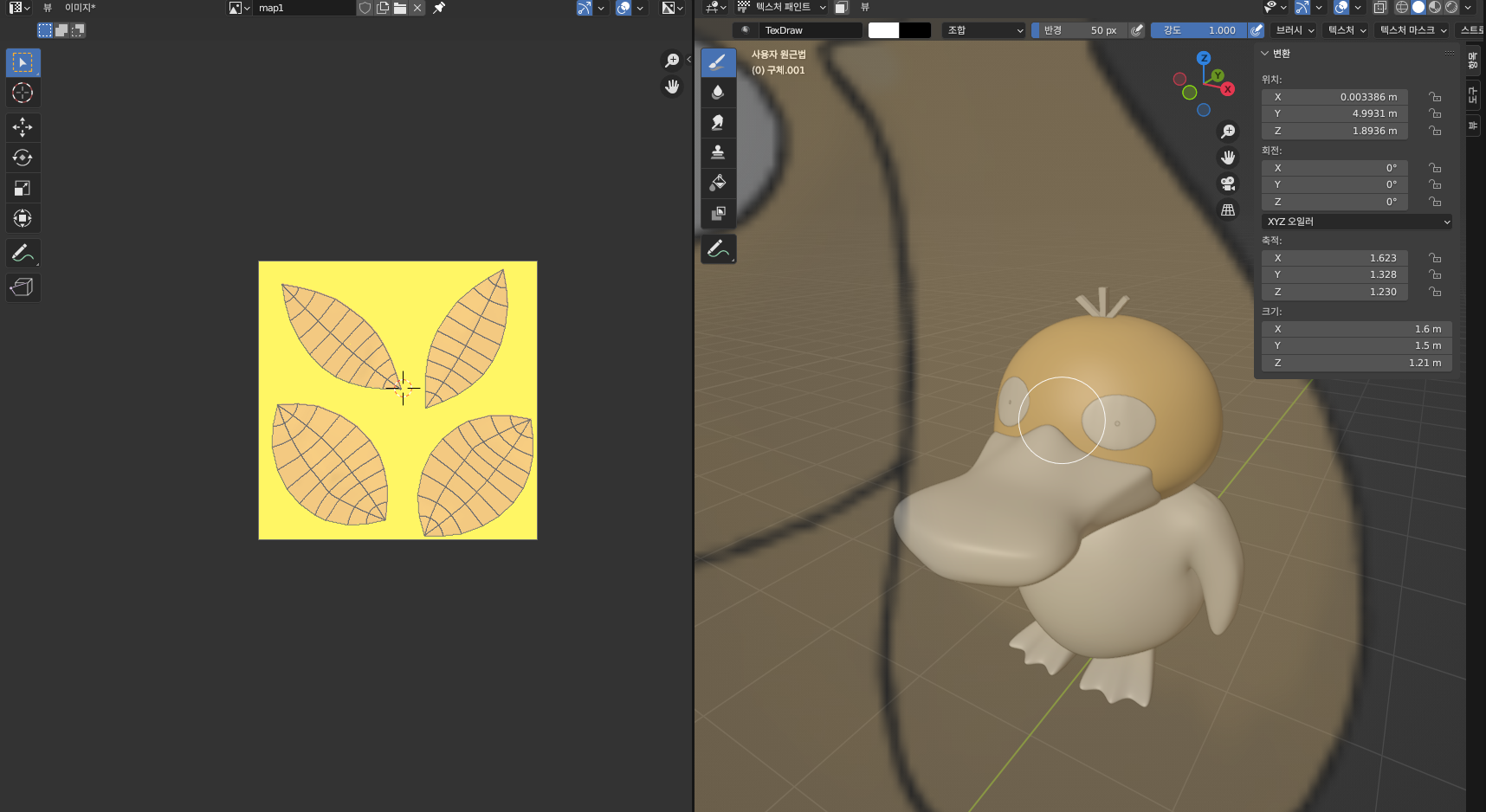Pin the image with the pin icon
Image resolution: width=1486 pixels, height=812 pixels.
tap(439, 8)
